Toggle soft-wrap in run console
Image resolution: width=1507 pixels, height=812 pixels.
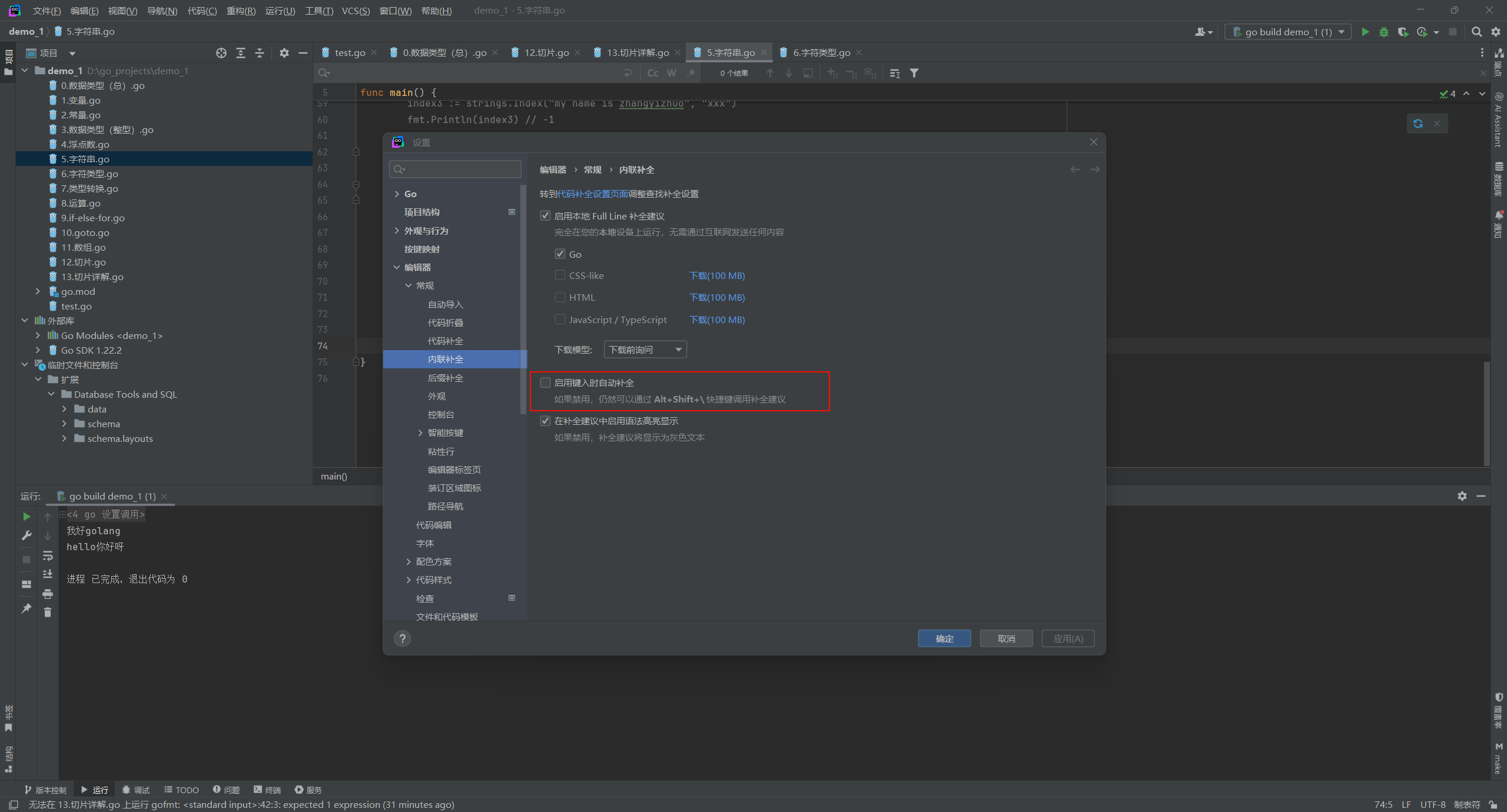point(48,555)
